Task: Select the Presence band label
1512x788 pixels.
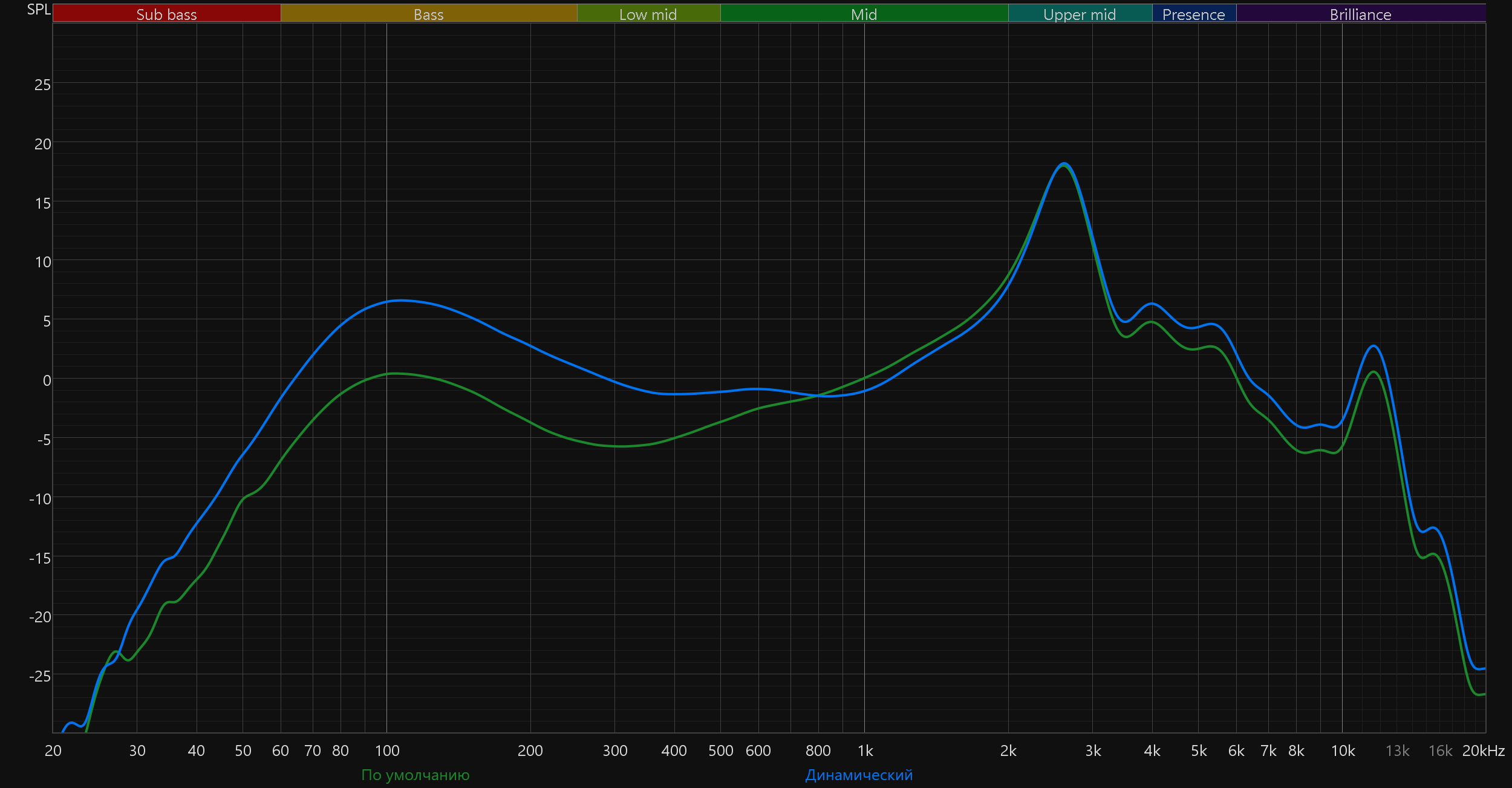Action: tap(1193, 14)
